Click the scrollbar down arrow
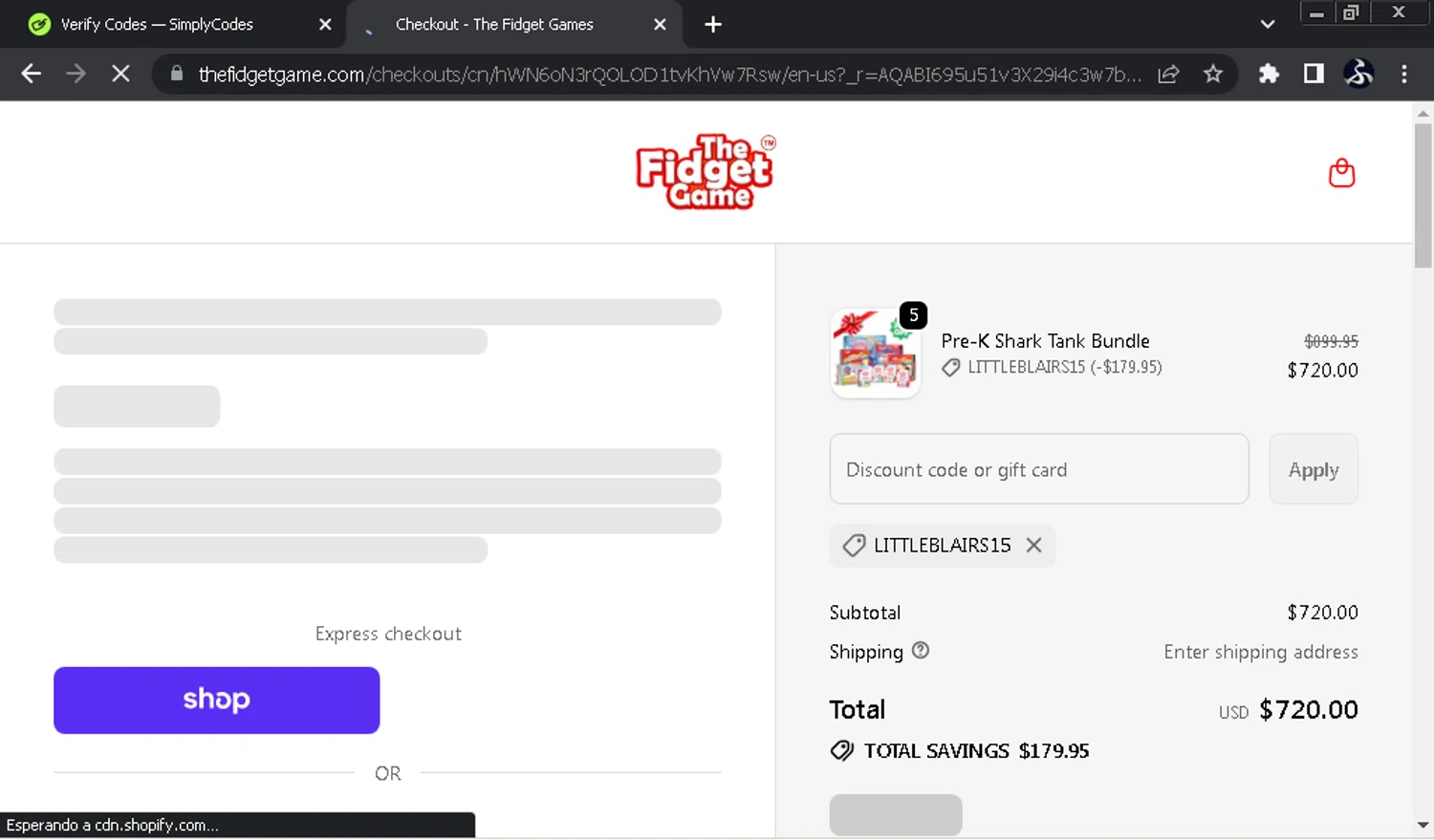The width and height of the screenshot is (1434, 840). point(1423,825)
